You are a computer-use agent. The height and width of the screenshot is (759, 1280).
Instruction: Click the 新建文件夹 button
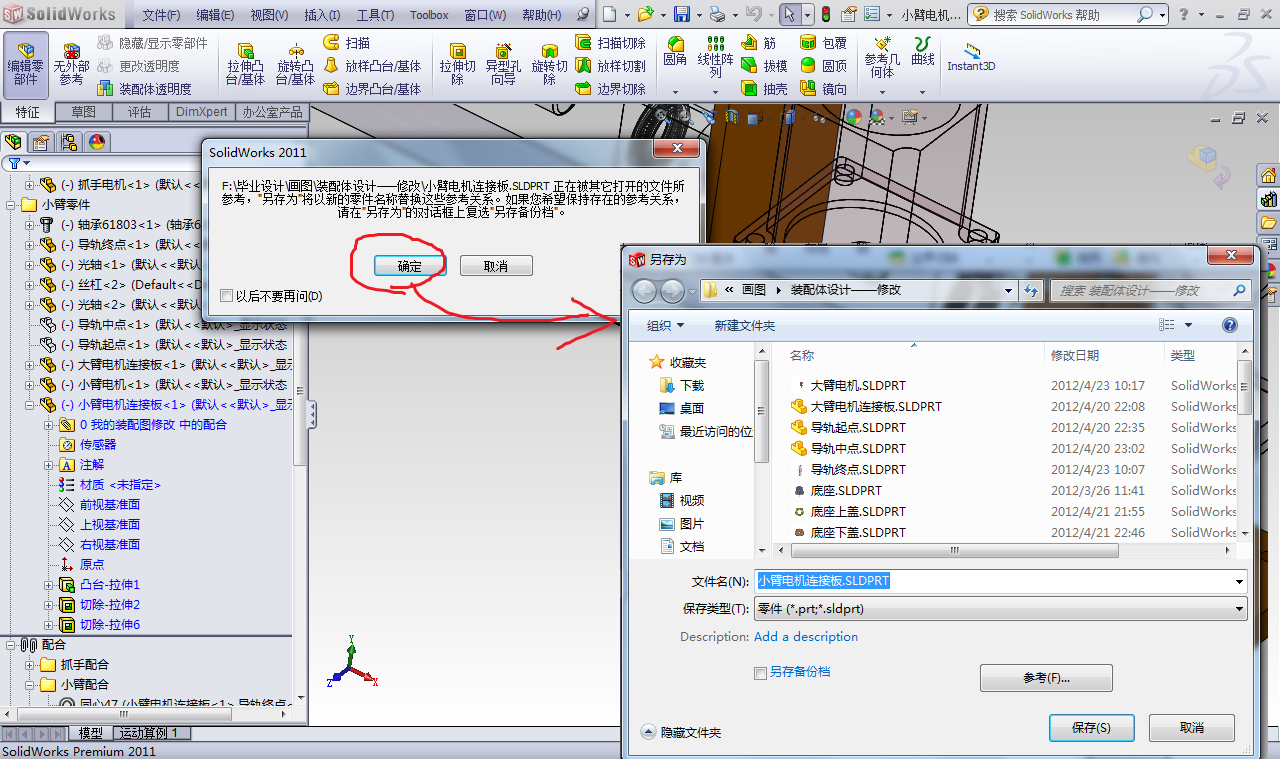pos(745,325)
